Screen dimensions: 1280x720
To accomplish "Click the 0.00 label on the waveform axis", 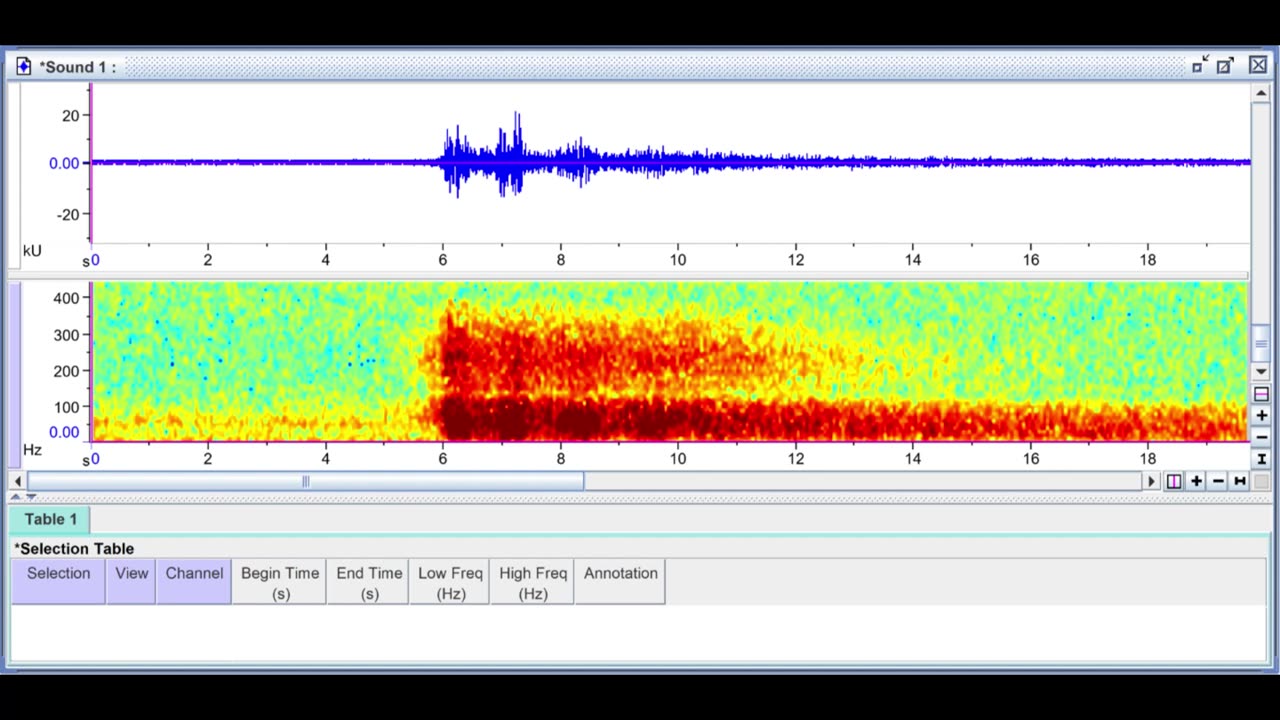I will click(x=64, y=163).
